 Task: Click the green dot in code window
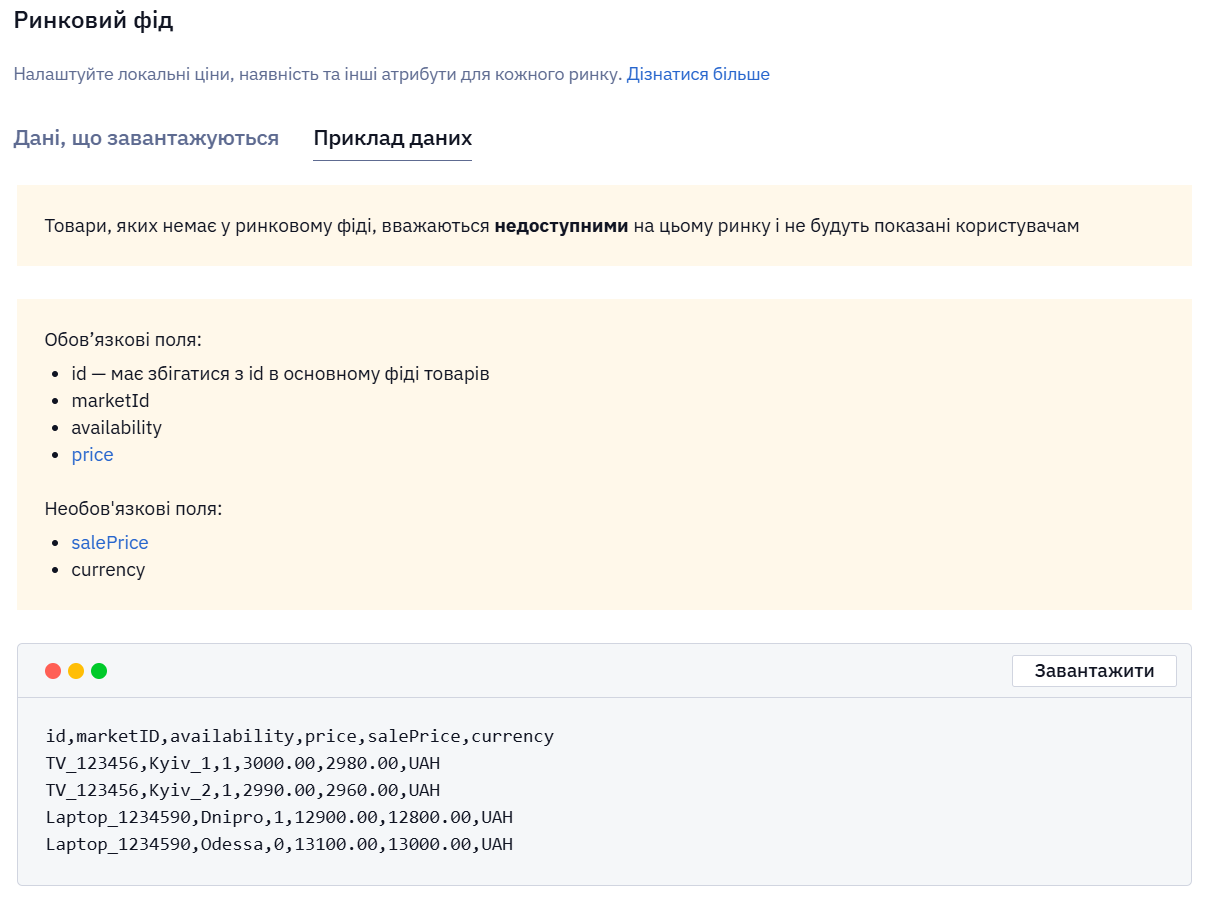pos(99,671)
